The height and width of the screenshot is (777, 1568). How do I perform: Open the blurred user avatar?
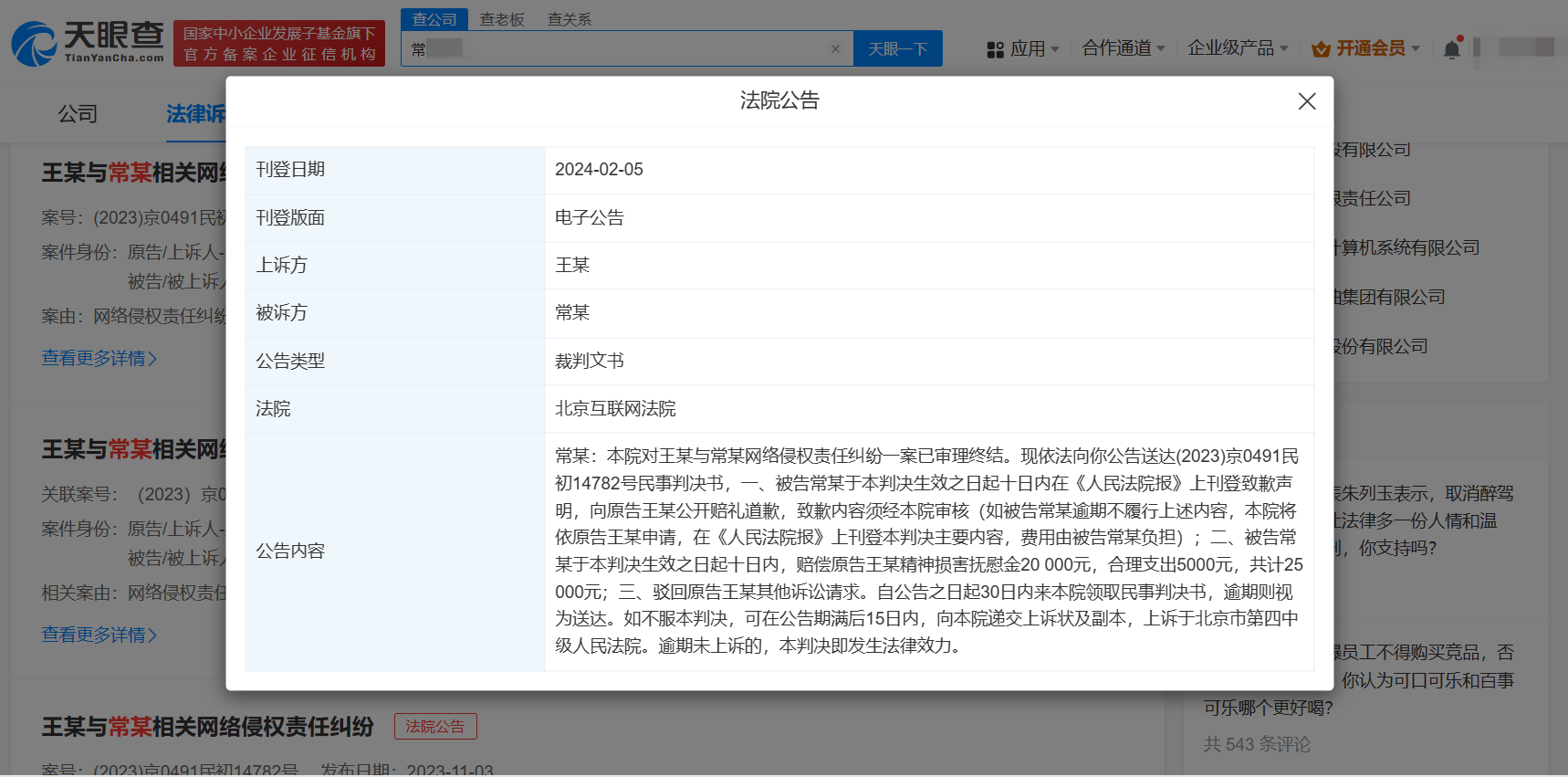1525,47
